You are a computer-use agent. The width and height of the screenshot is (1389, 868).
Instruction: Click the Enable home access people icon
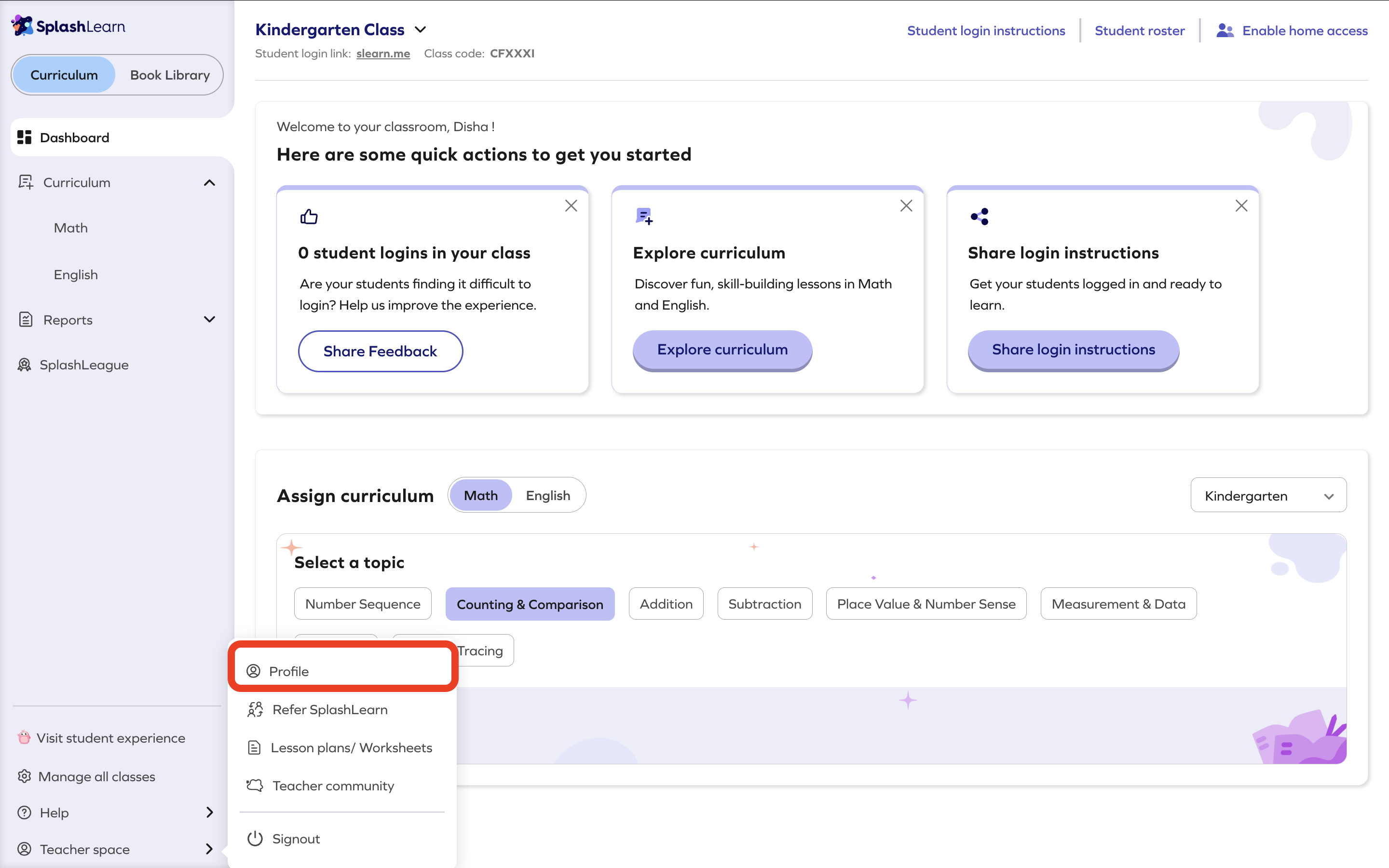tap(1225, 30)
